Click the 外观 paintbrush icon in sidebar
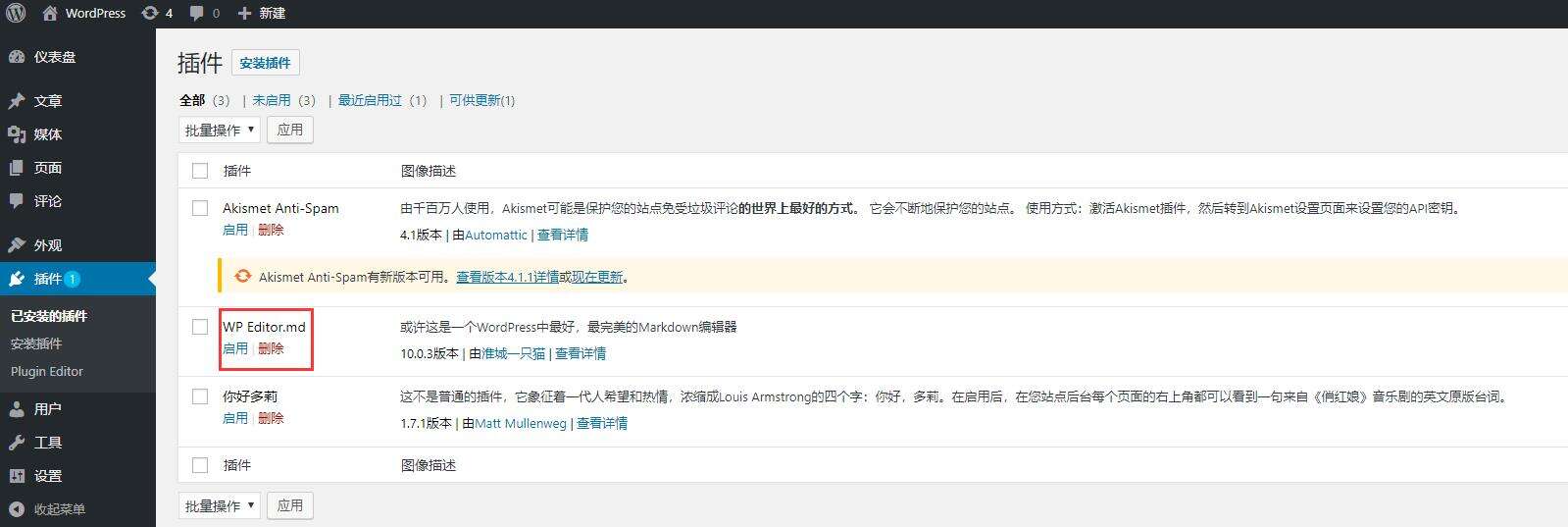 [16, 245]
